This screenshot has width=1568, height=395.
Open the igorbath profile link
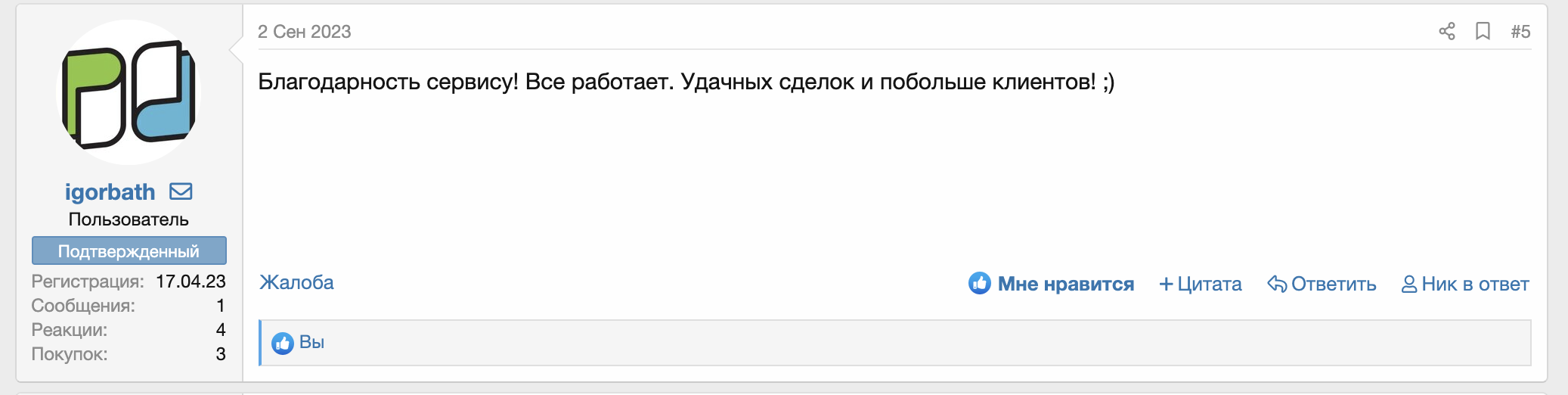click(x=110, y=192)
